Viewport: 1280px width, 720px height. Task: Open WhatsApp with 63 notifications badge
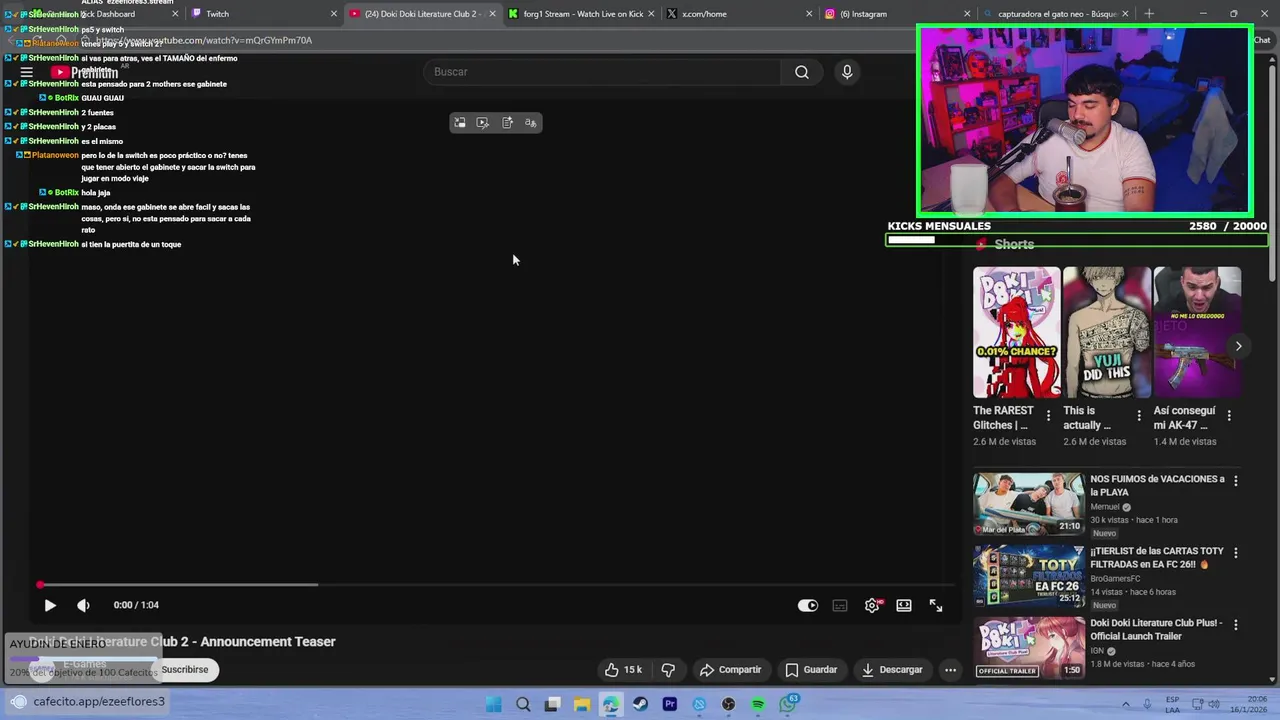coord(788,704)
